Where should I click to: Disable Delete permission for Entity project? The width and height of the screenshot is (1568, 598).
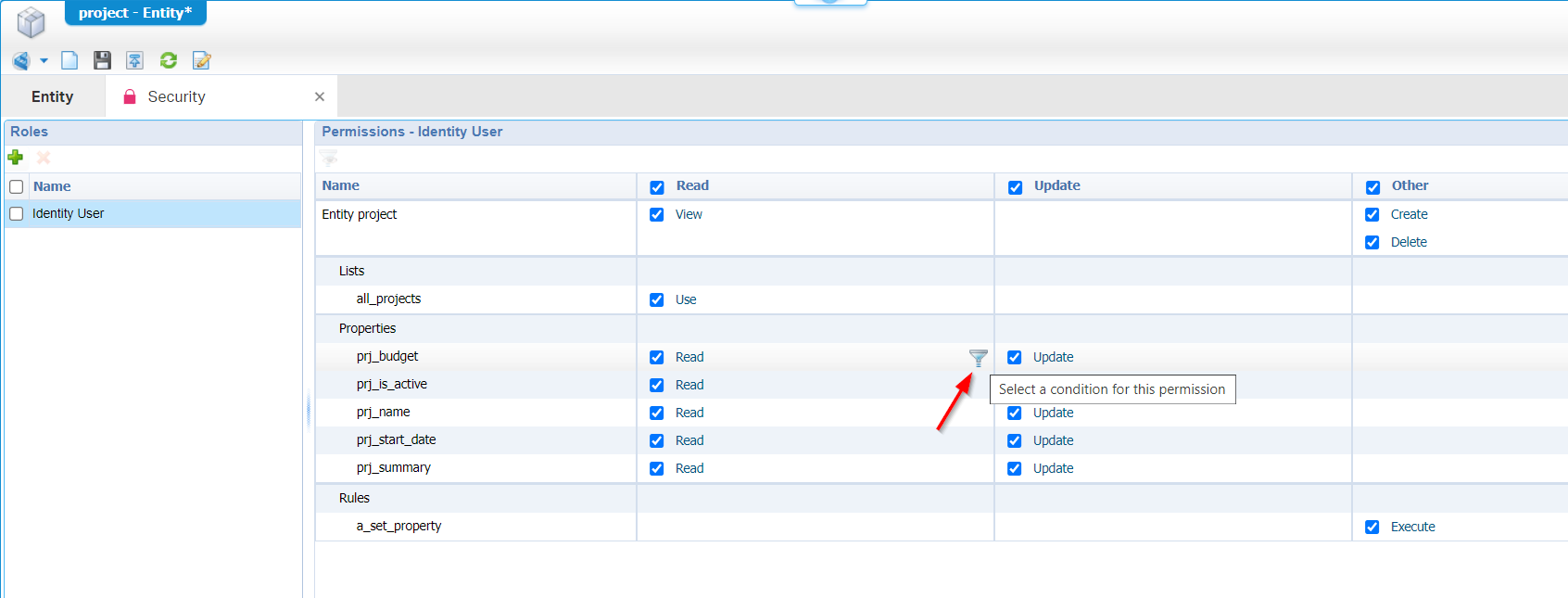(1372, 243)
